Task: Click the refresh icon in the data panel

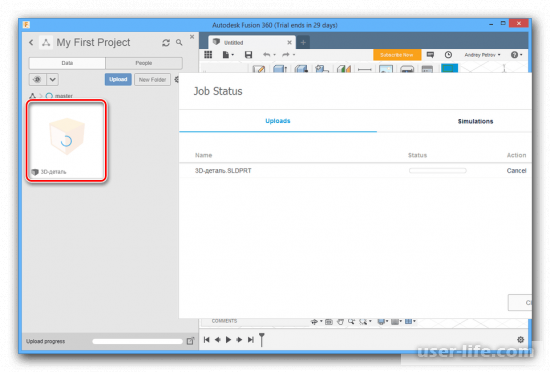Action: coord(166,43)
